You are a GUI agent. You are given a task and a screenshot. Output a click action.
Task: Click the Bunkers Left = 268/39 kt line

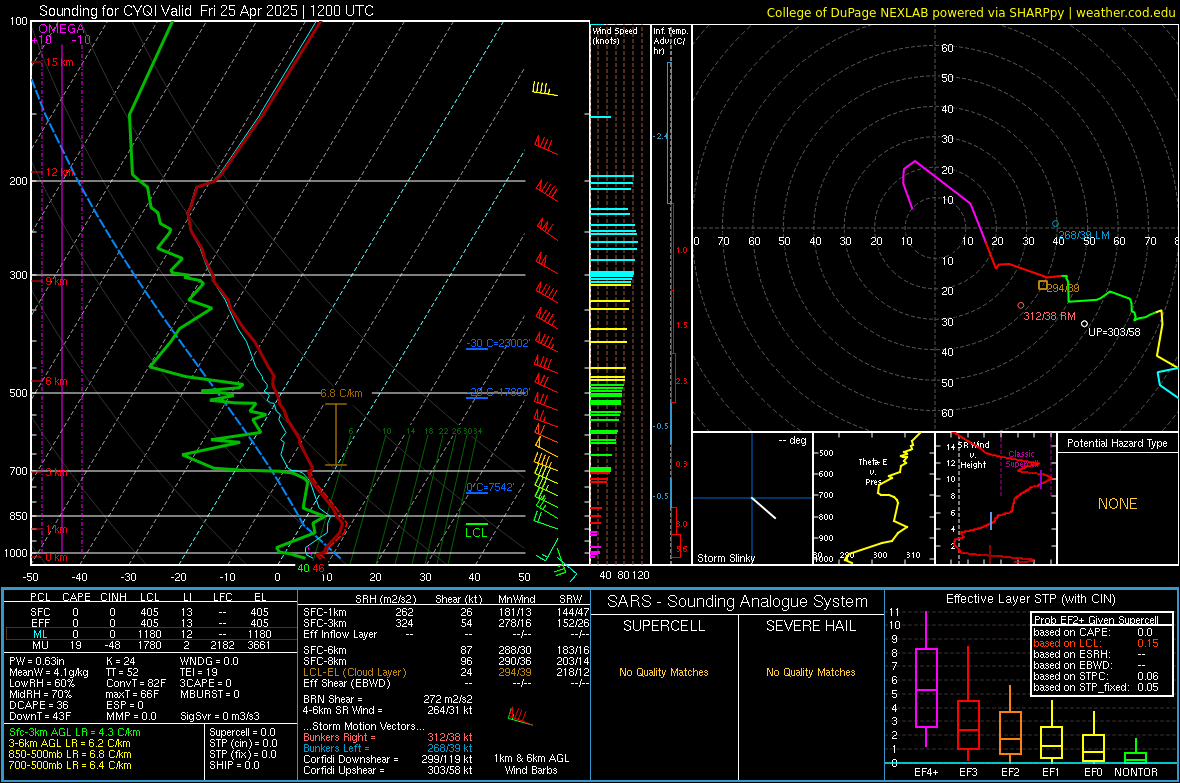point(388,748)
